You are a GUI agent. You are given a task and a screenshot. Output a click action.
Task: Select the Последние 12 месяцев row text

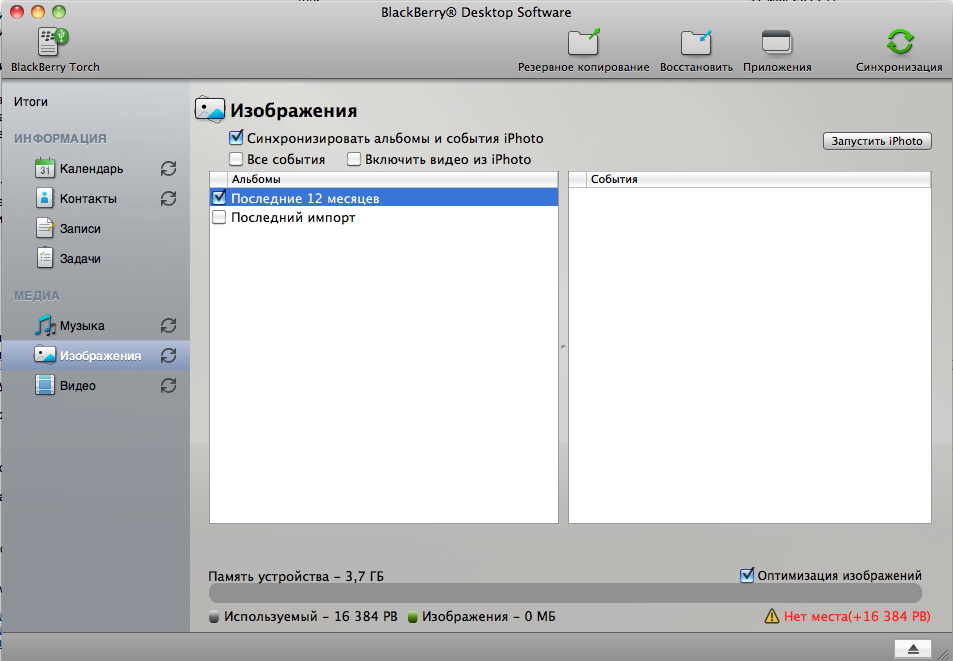pyautogui.click(x=305, y=198)
